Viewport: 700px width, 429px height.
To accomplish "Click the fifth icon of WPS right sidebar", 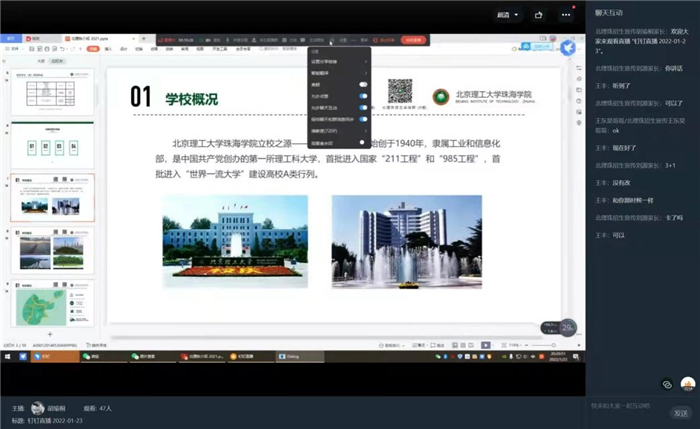I will click(x=579, y=112).
